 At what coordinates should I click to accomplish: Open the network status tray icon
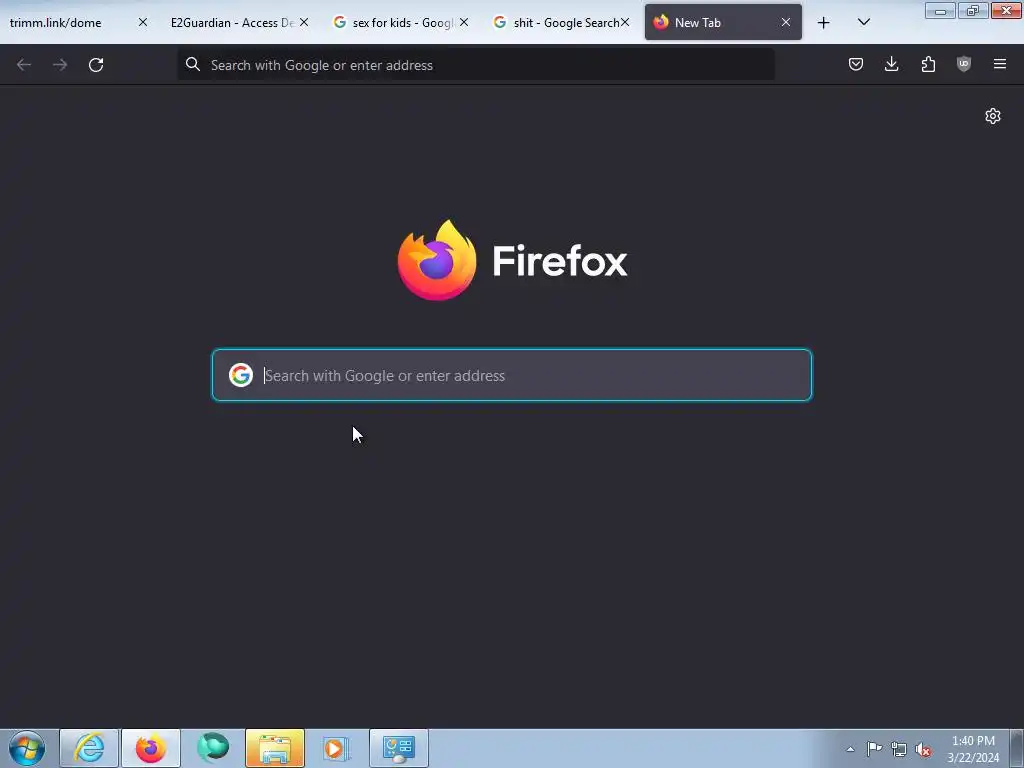click(x=899, y=749)
